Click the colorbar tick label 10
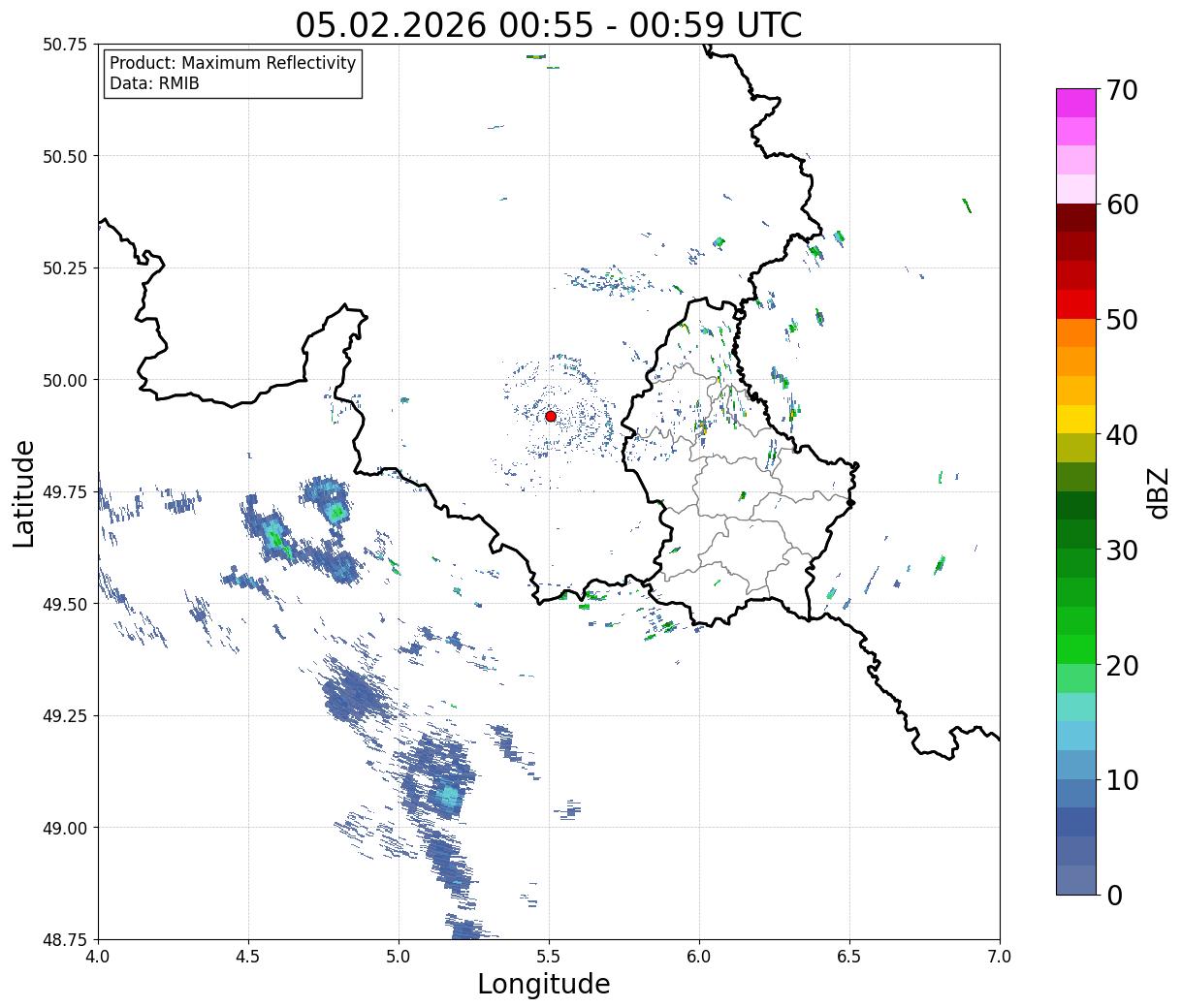Image resolution: width=1182 pixels, height=1008 pixels. (x=1122, y=779)
